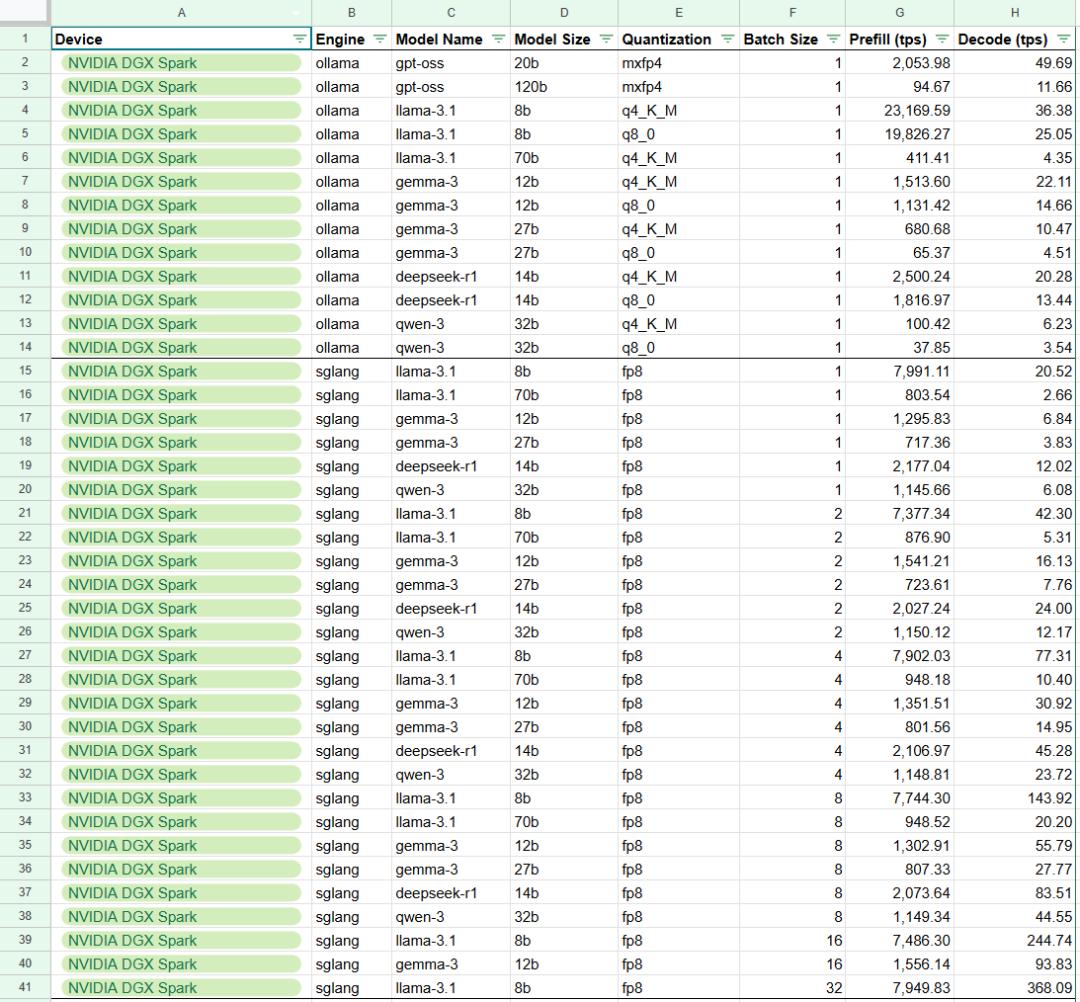The height and width of the screenshot is (1002, 1080).
Task: Open the Engine column filter
Action: point(379,40)
